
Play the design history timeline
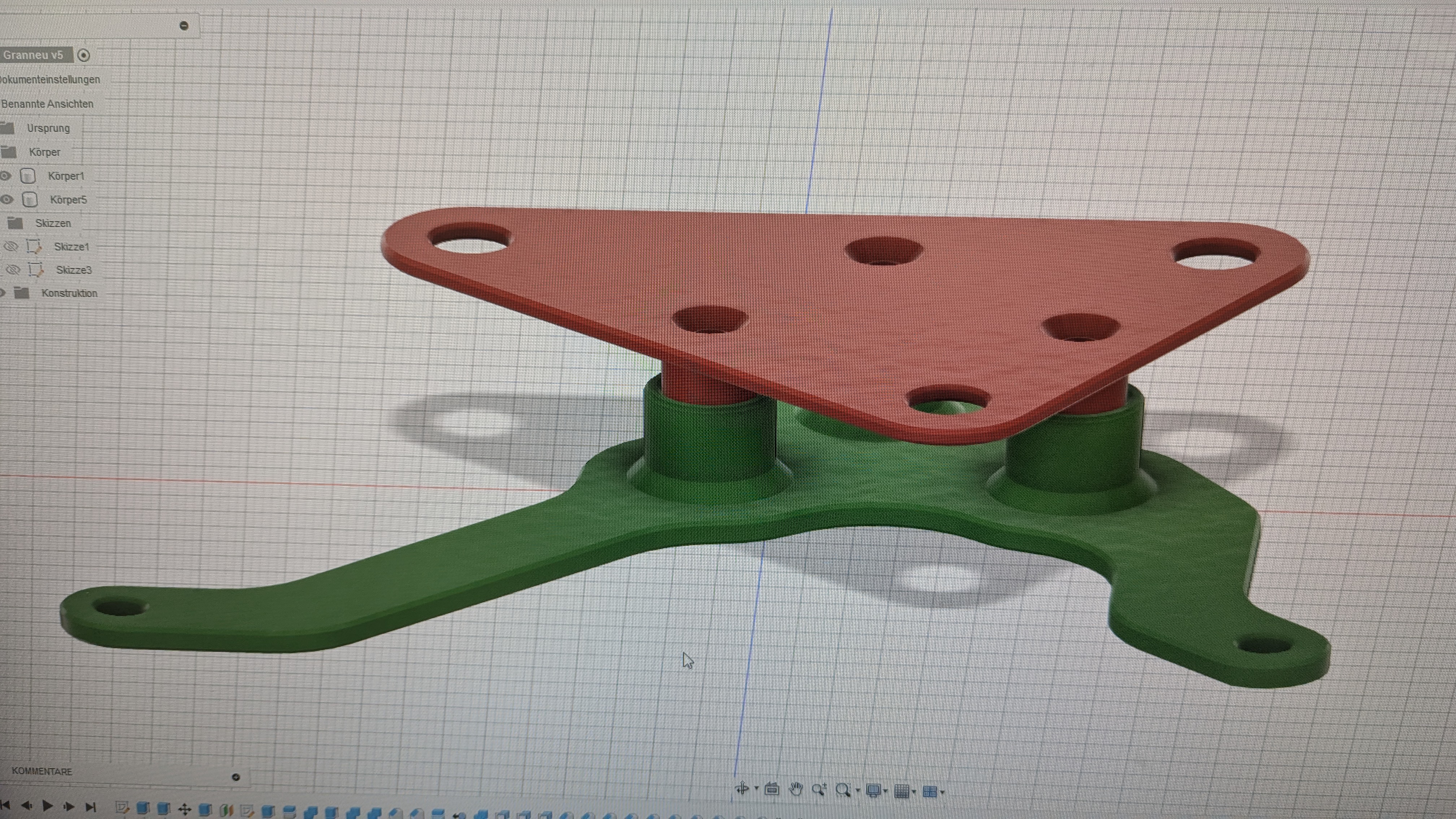coord(48,805)
